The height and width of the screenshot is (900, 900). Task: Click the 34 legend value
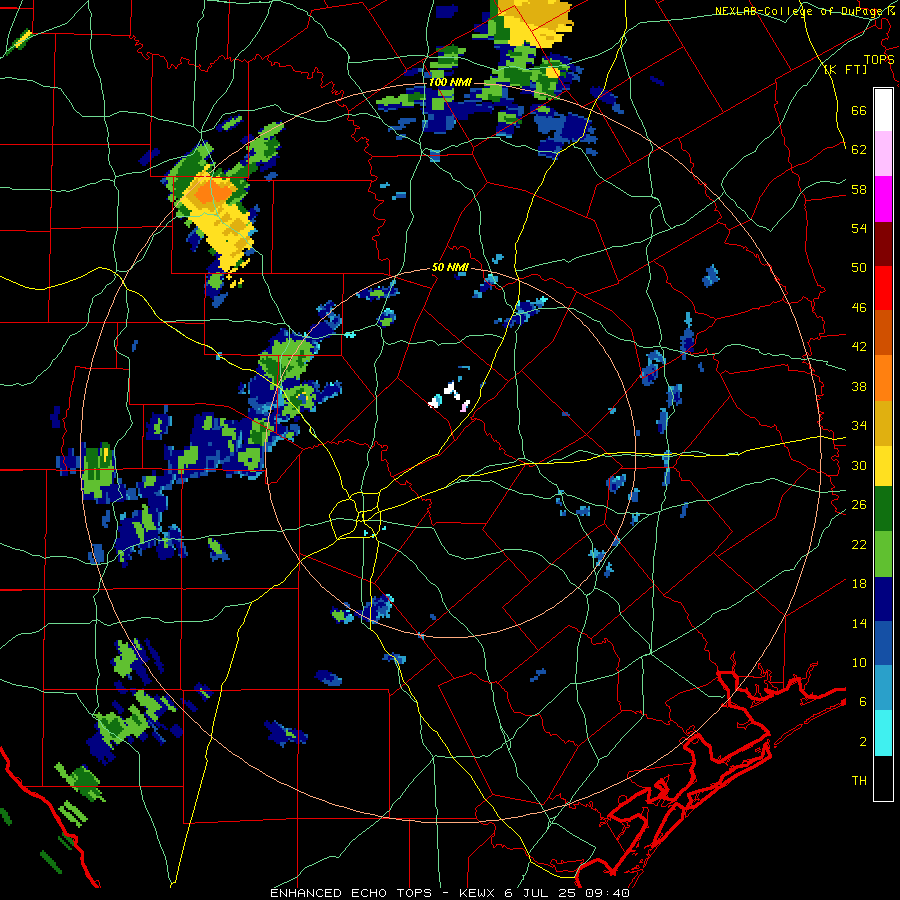pyautogui.click(x=859, y=426)
